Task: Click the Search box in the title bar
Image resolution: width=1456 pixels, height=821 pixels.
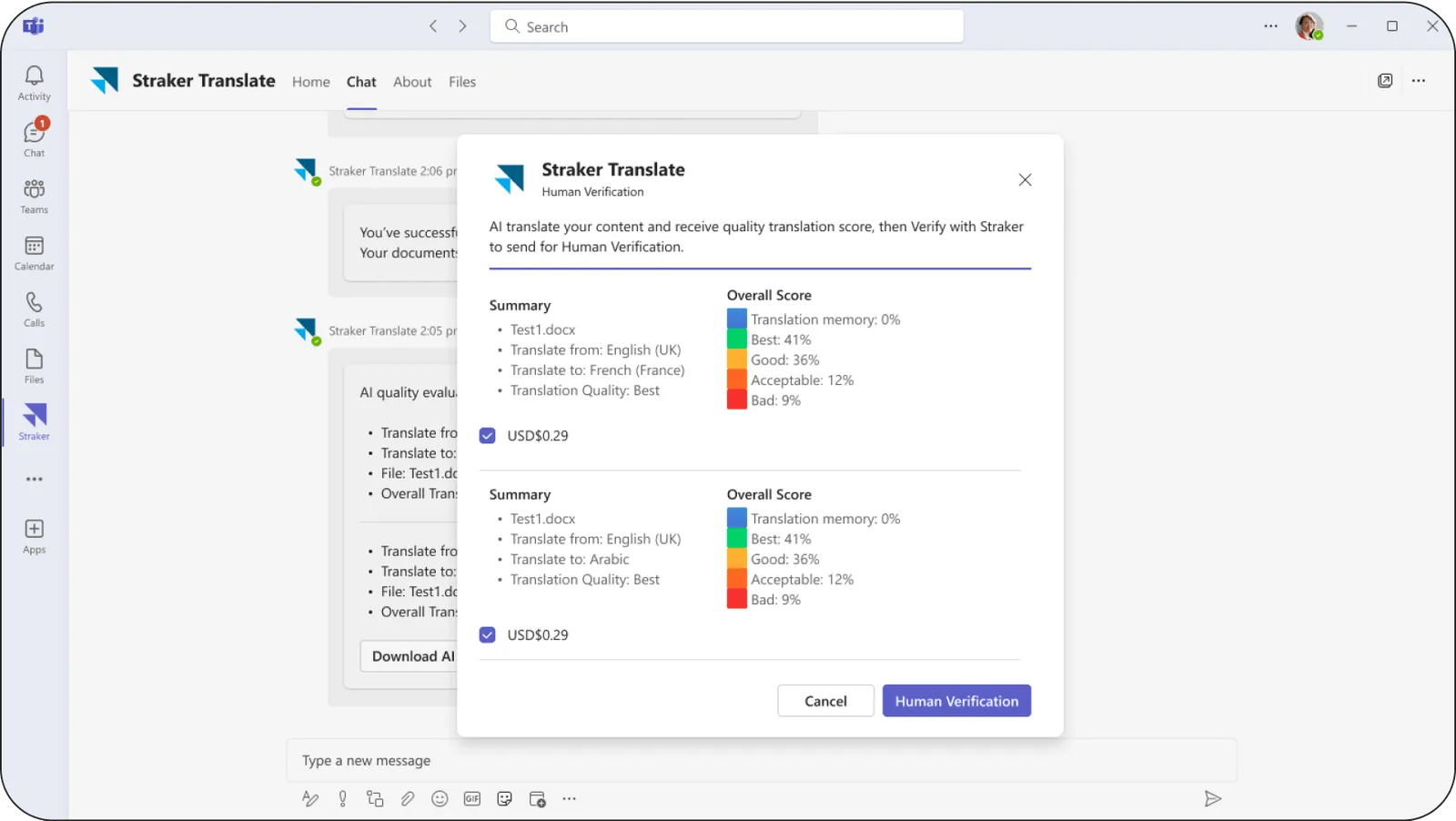Action: tap(726, 26)
